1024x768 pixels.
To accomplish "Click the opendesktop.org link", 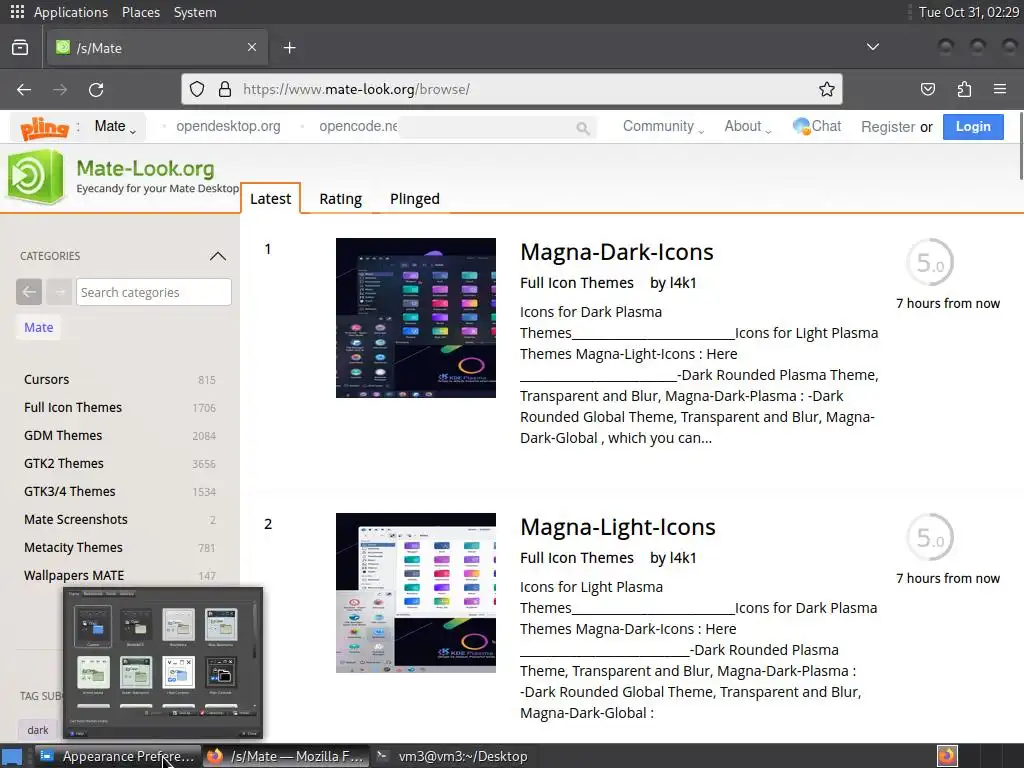I will (228, 126).
